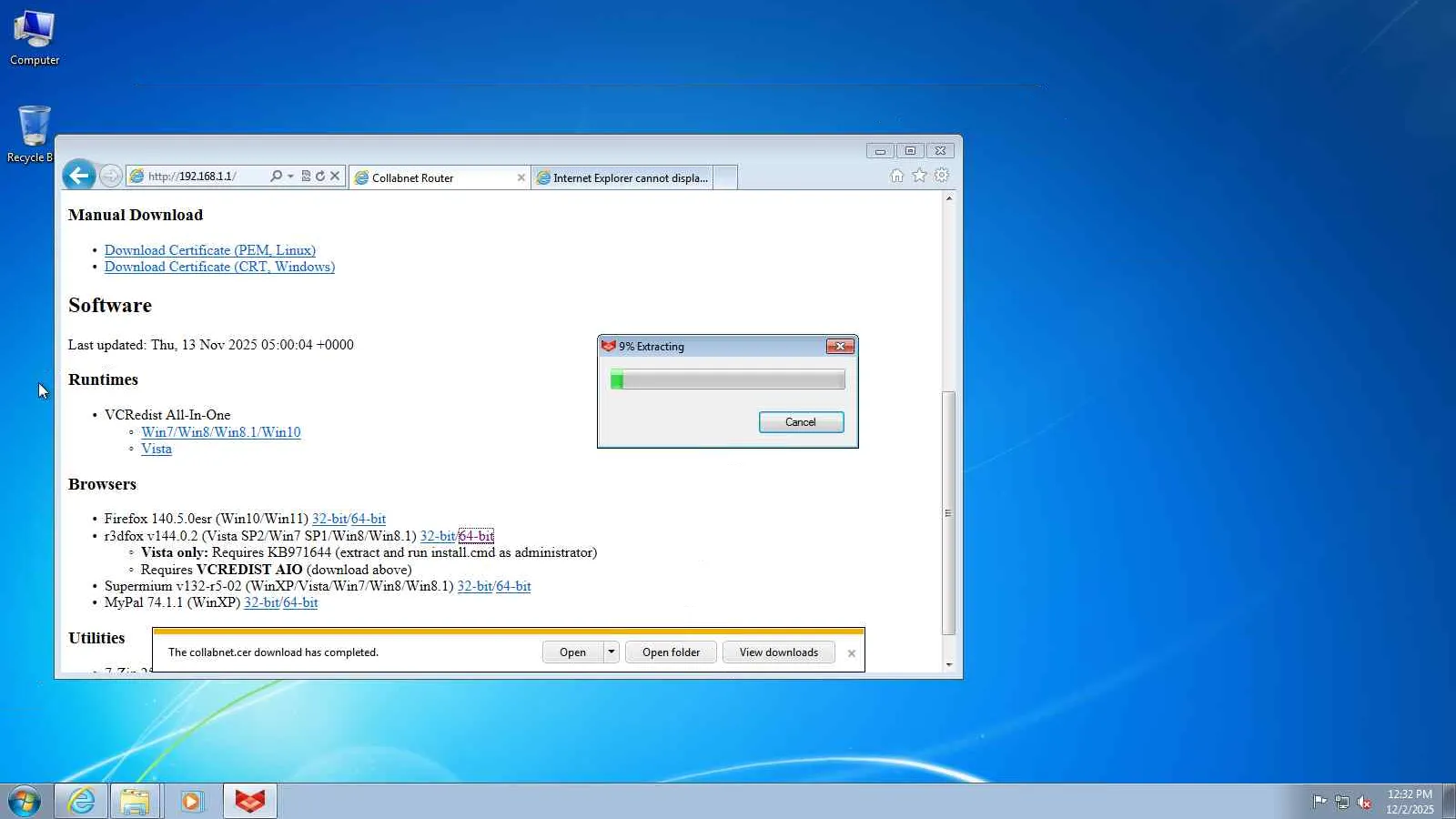The height and width of the screenshot is (819, 1456).
Task: Download Firefox 140.5.0esr 64-bit
Action: [x=369, y=519]
